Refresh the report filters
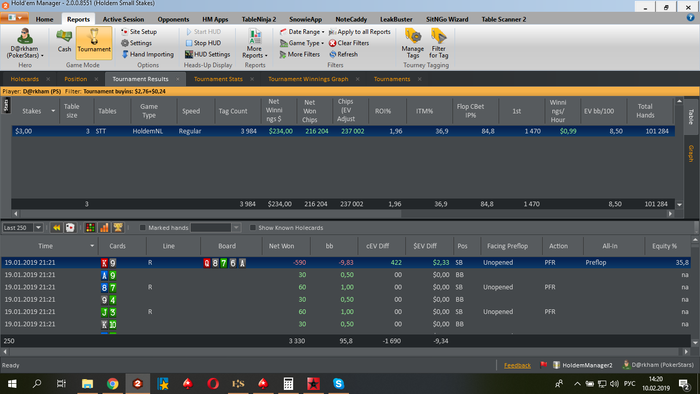Screen dimensions: 700x394 click(343, 54)
